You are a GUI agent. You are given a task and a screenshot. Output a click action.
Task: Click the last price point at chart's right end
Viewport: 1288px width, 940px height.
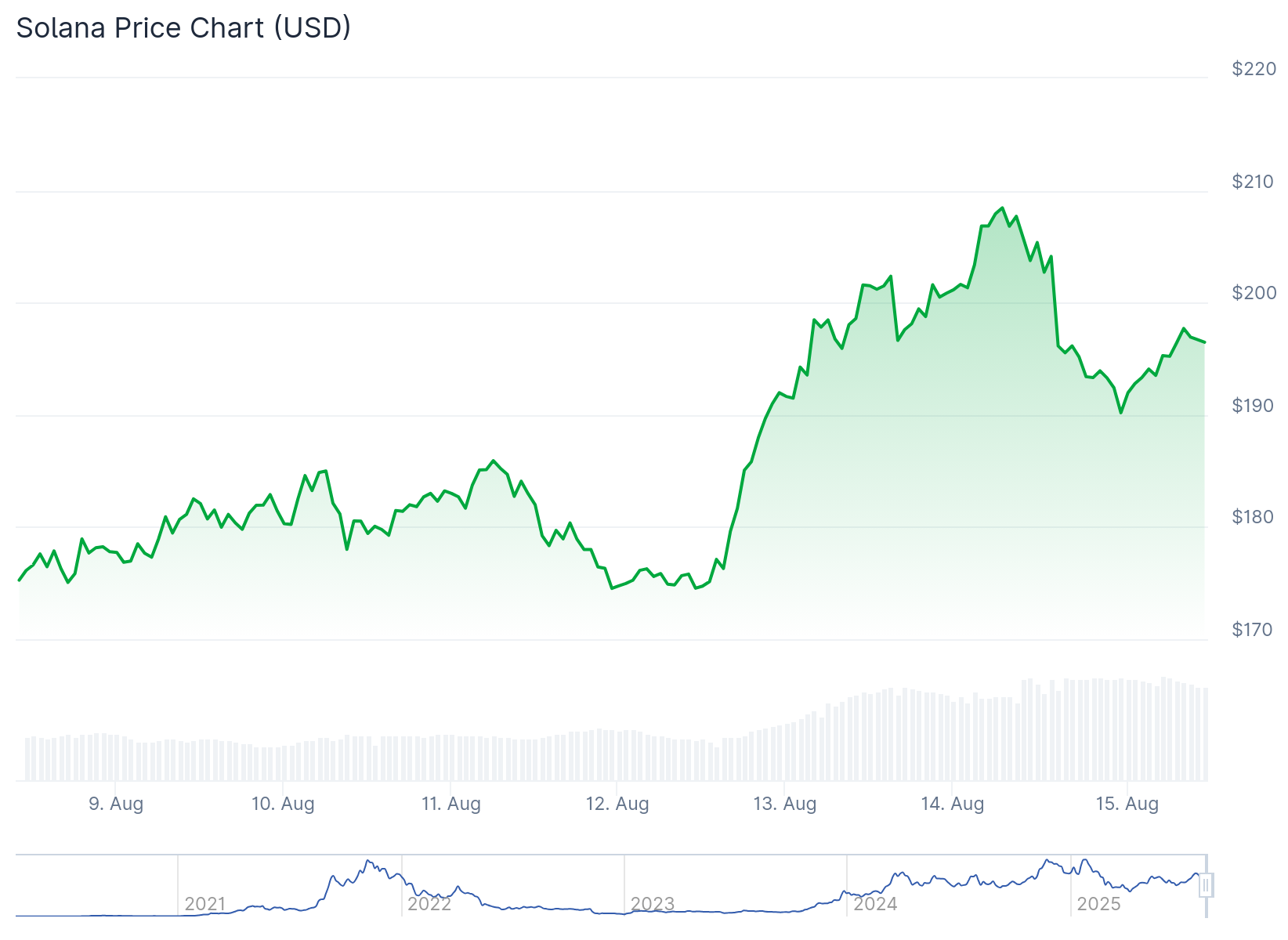pos(1204,342)
